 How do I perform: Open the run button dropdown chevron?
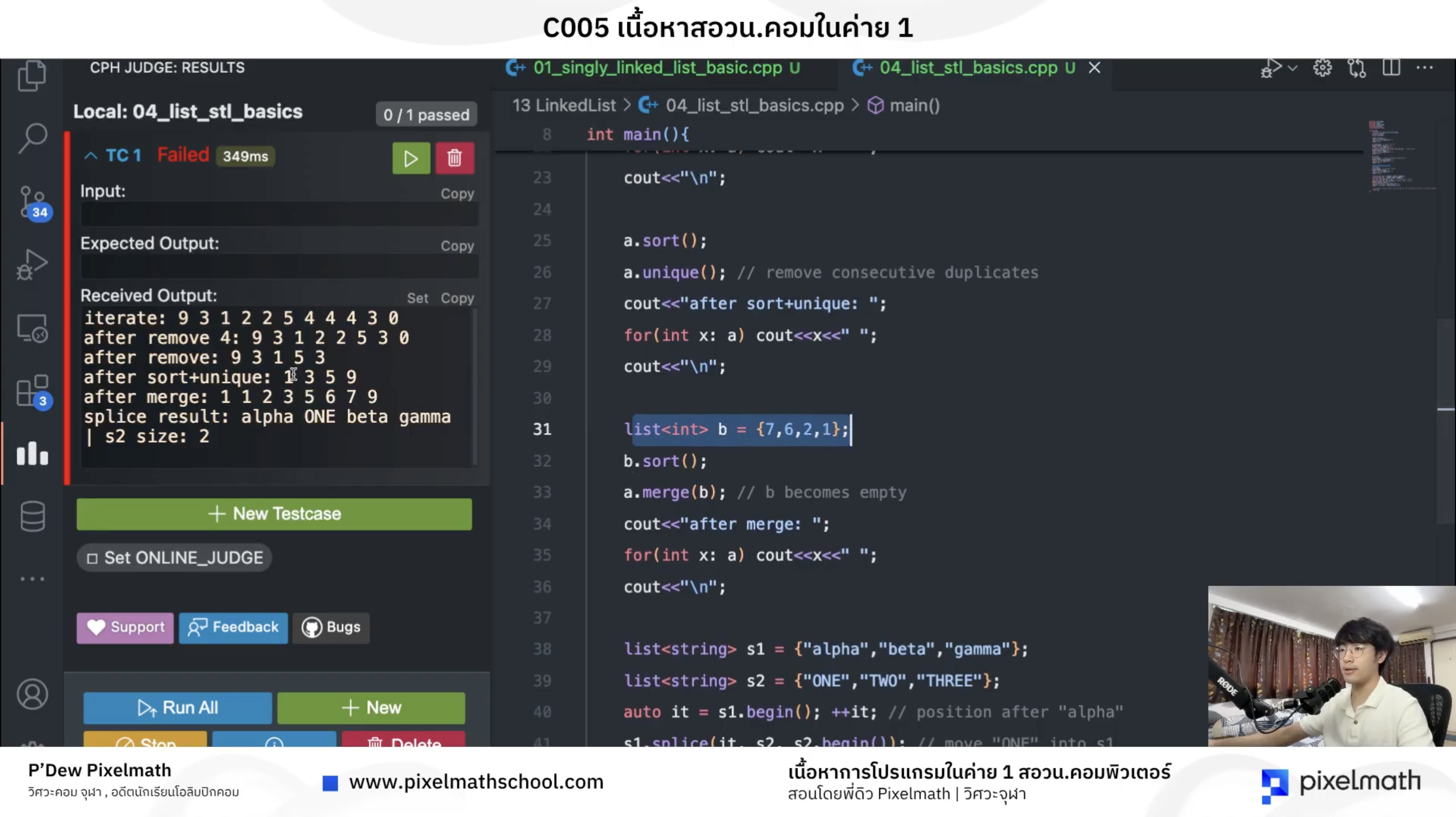click(x=1293, y=67)
